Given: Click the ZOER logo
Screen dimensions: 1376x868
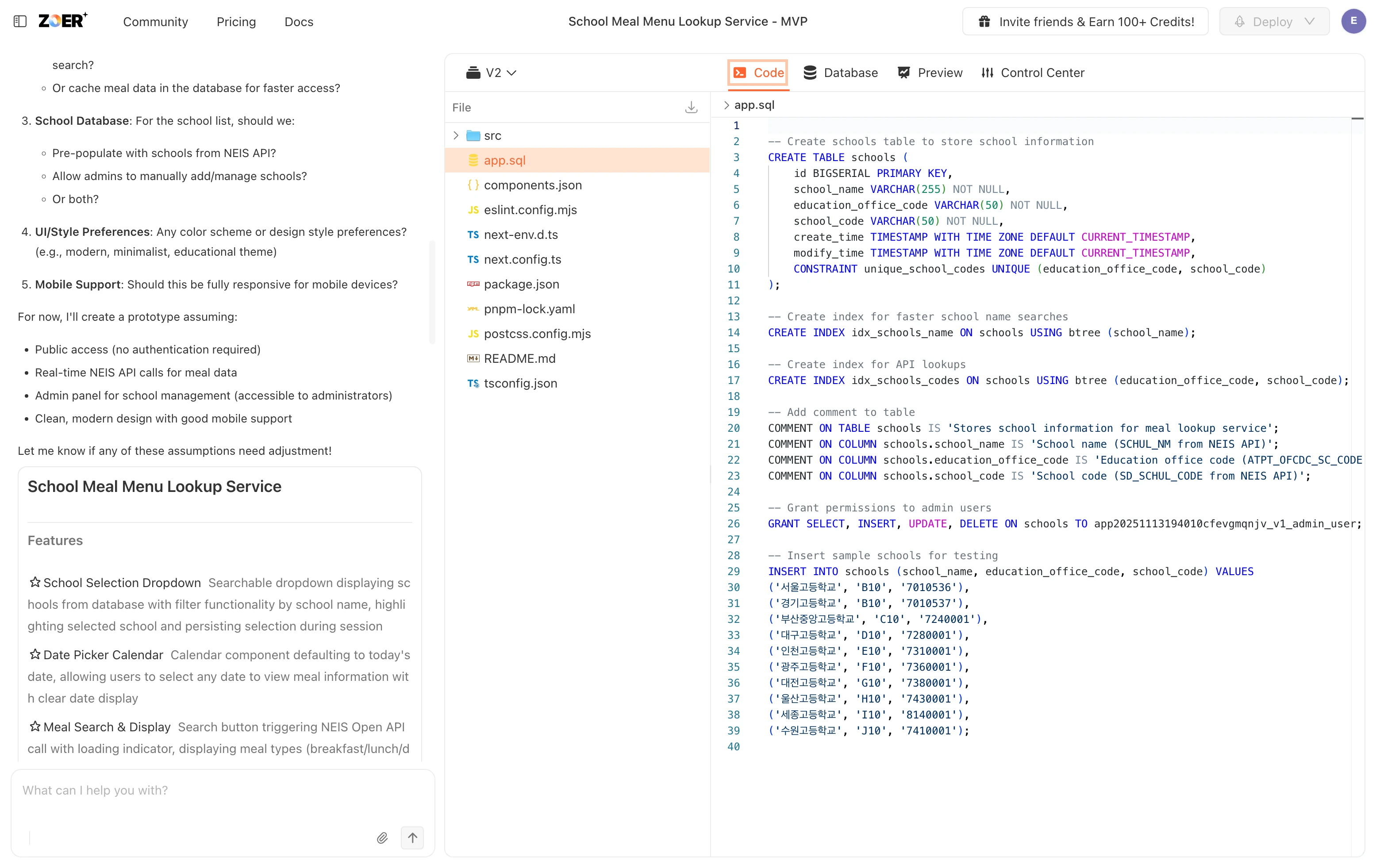Looking at the screenshot, I should (62, 21).
